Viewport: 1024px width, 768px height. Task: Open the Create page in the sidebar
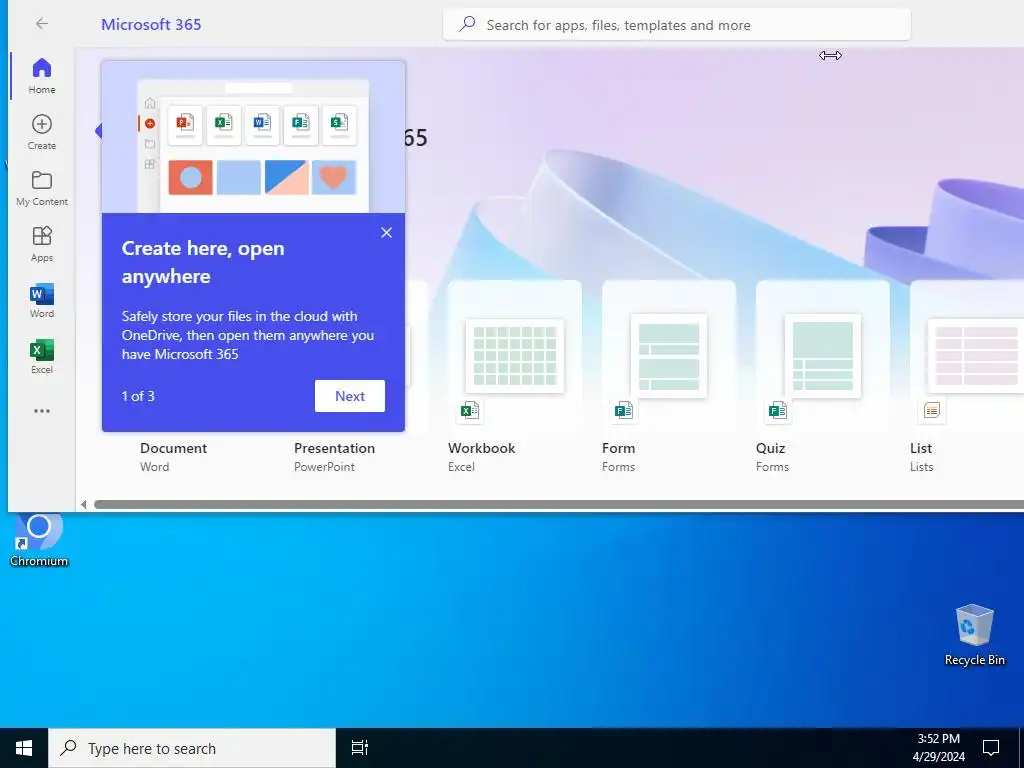42,132
